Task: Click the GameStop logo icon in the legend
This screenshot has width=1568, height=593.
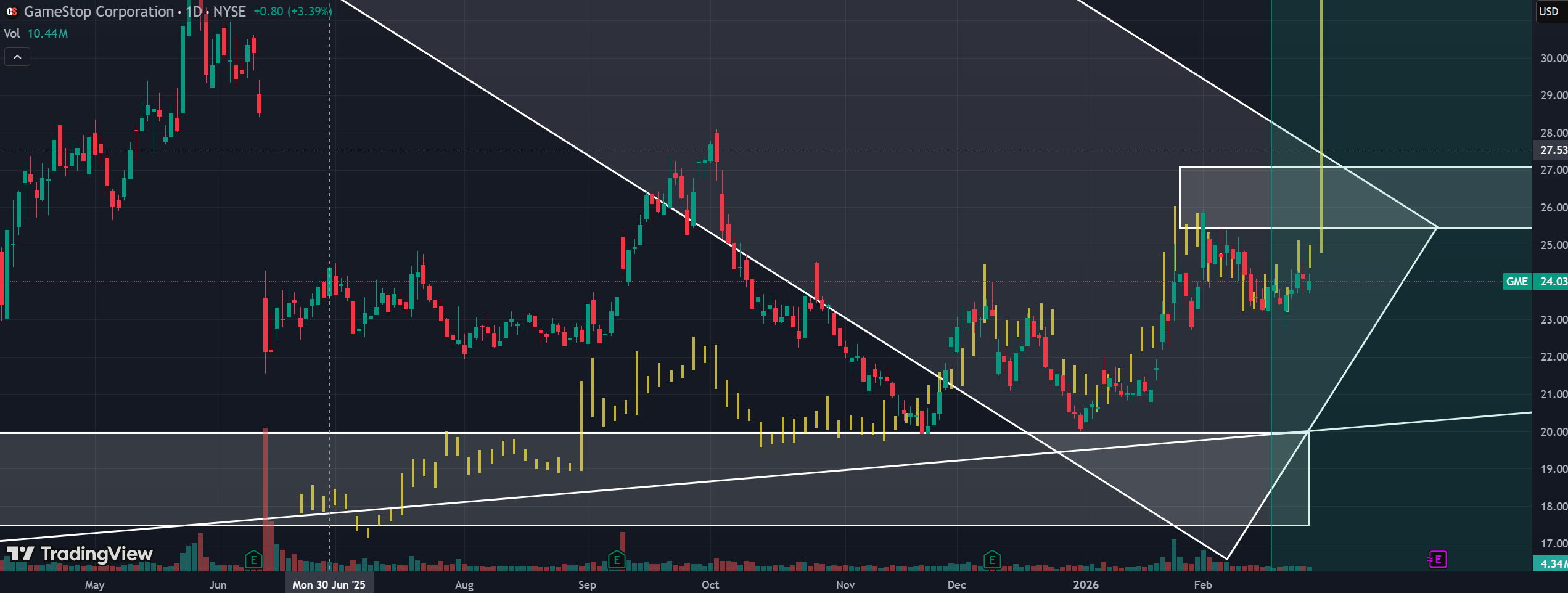Action: click(x=12, y=12)
